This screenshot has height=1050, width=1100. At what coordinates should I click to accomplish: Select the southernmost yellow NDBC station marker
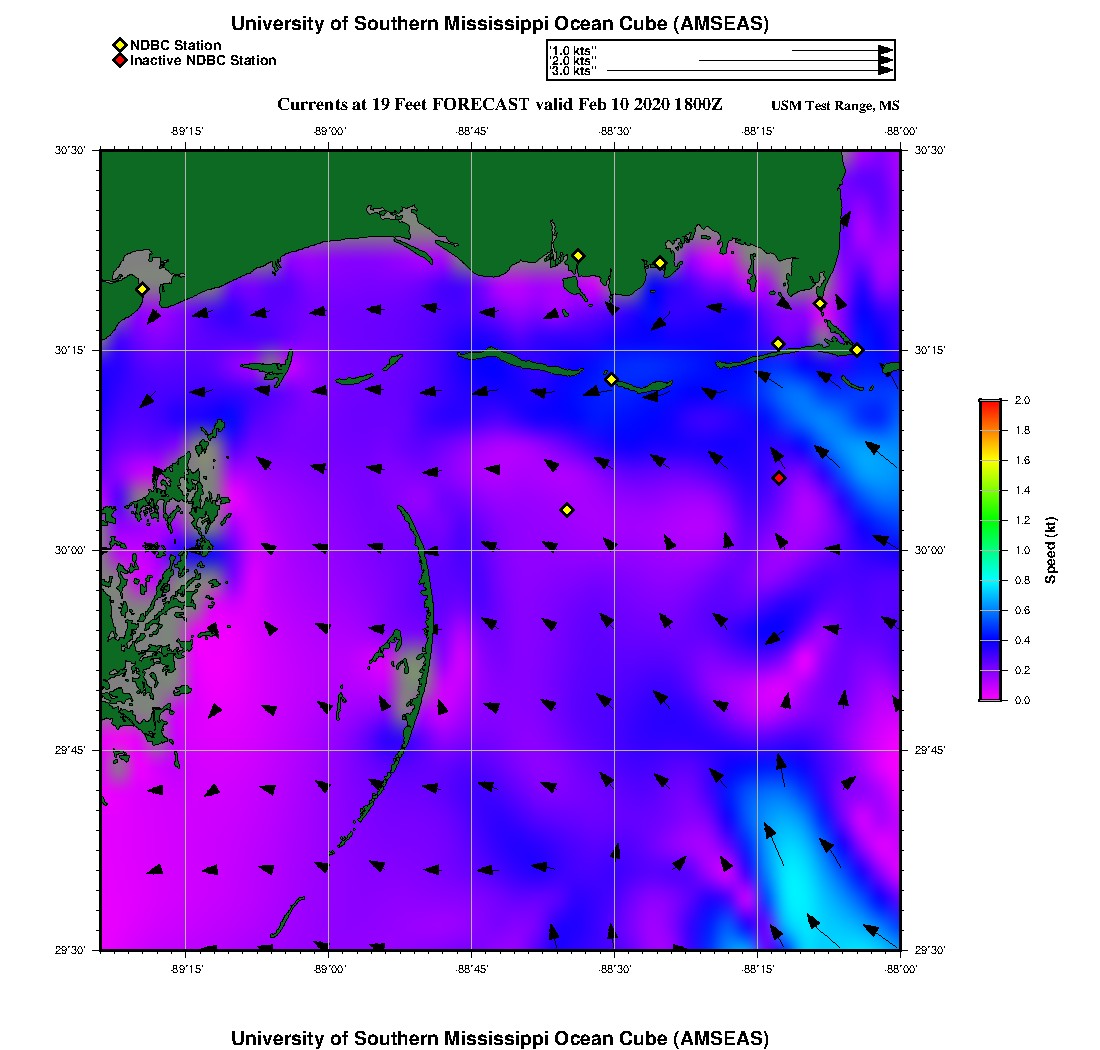pos(566,510)
